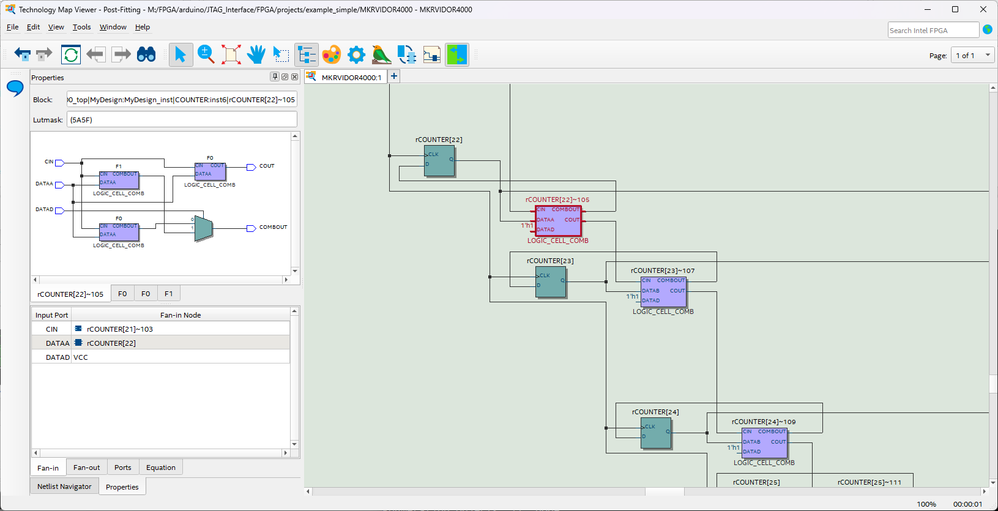998x511 pixels.
Task: Click the Fit in Window icon
Action: 231,54
